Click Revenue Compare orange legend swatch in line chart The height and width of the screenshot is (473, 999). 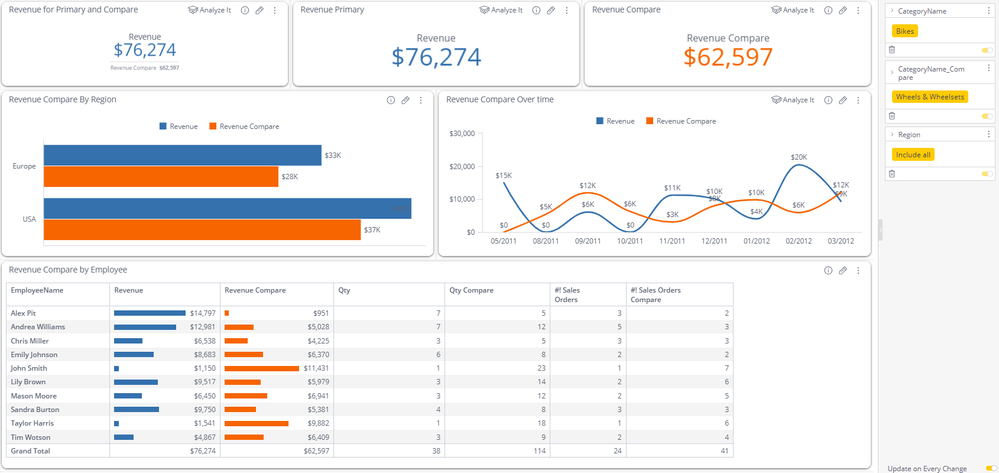click(x=650, y=121)
